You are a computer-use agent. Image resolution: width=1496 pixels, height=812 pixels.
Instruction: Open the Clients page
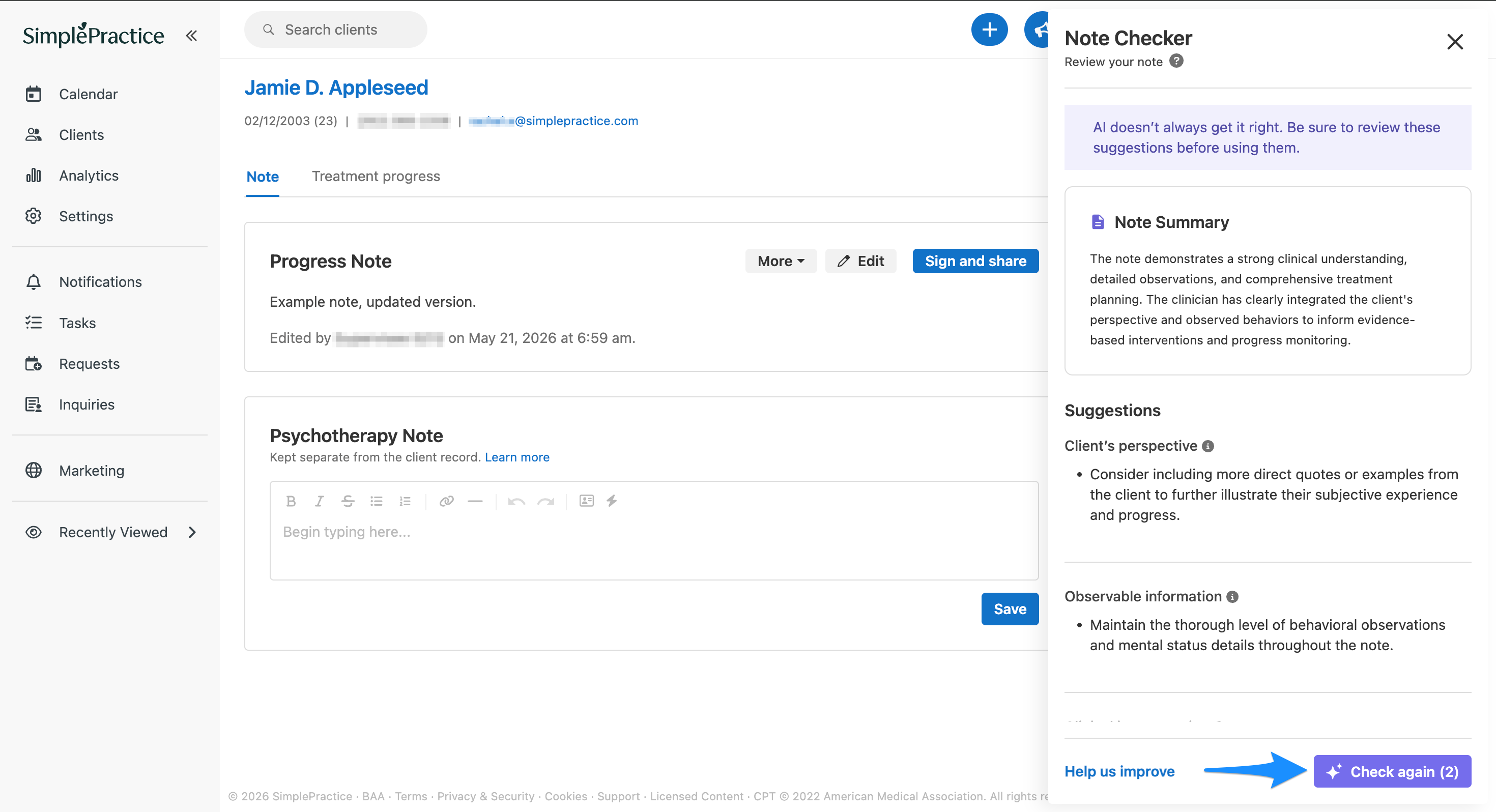(81, 135)
